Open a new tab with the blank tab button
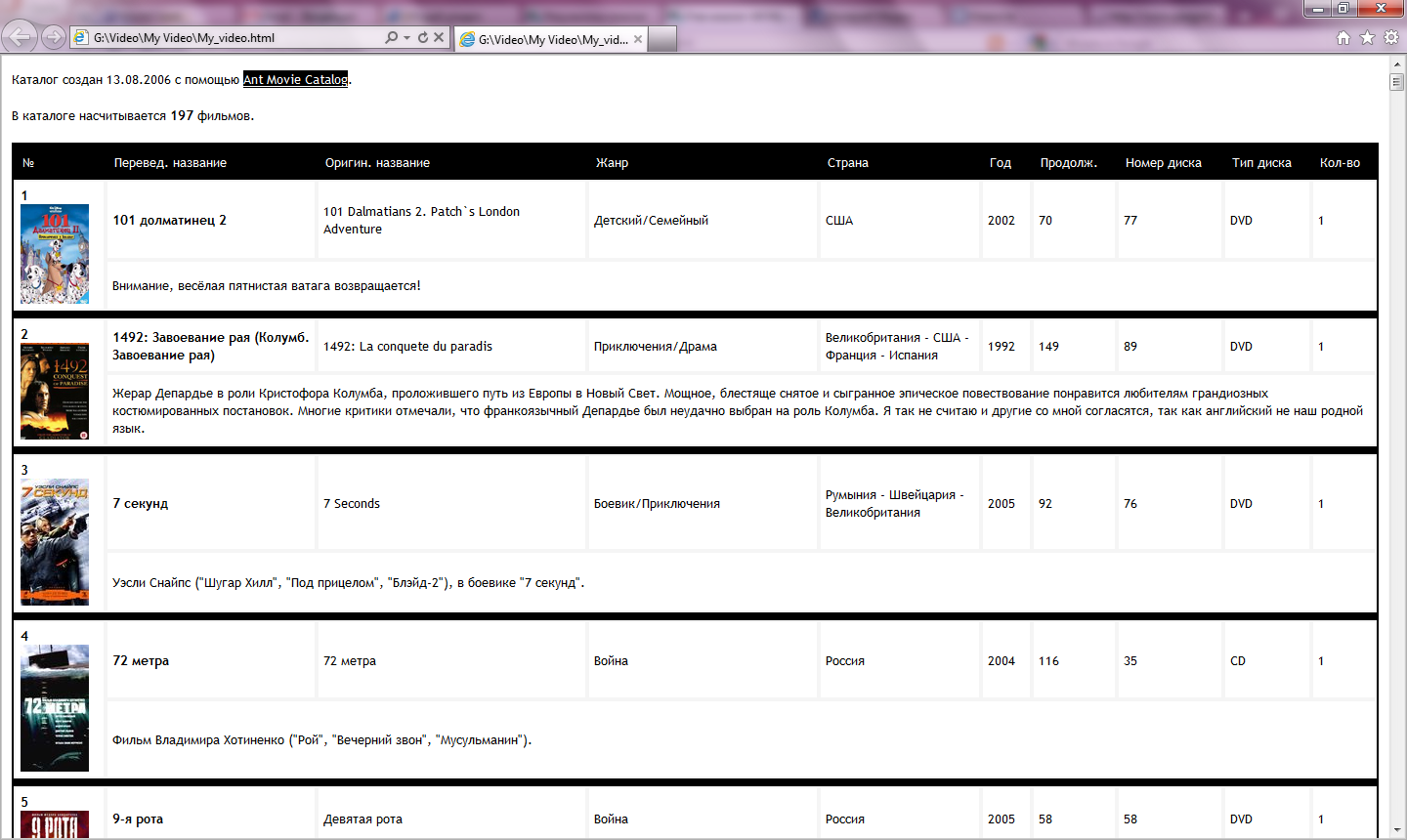 click(x=662, y=39)
